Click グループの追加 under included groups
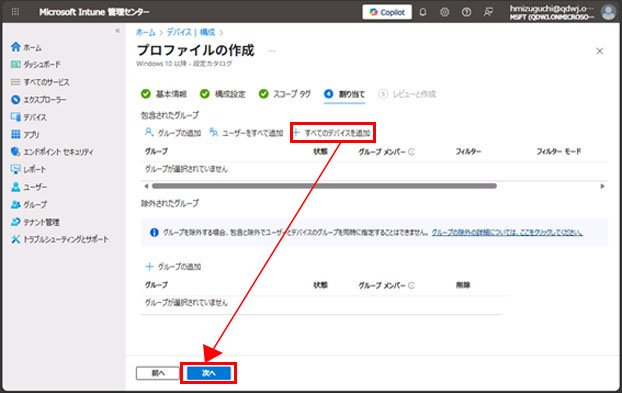This screenshot has width=622, height=393. point(173,133)
